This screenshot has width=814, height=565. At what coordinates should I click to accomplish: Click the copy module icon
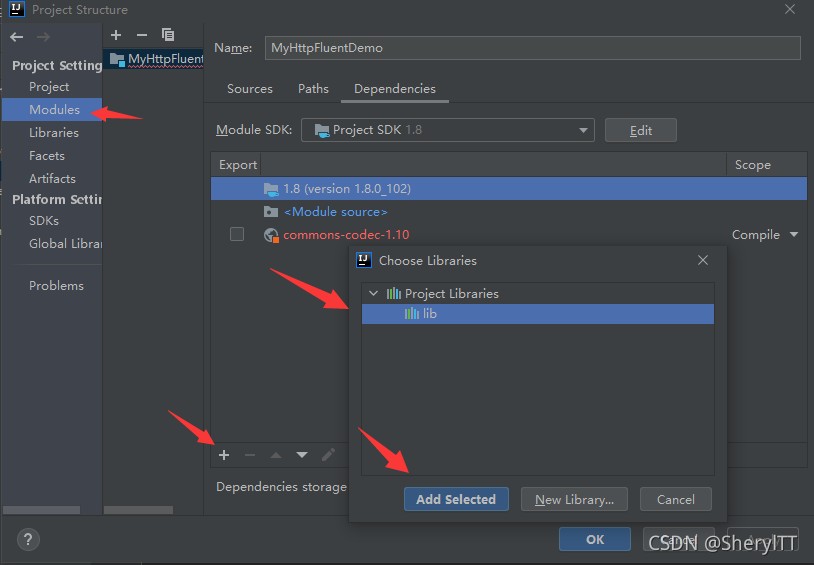coord(168,35)
